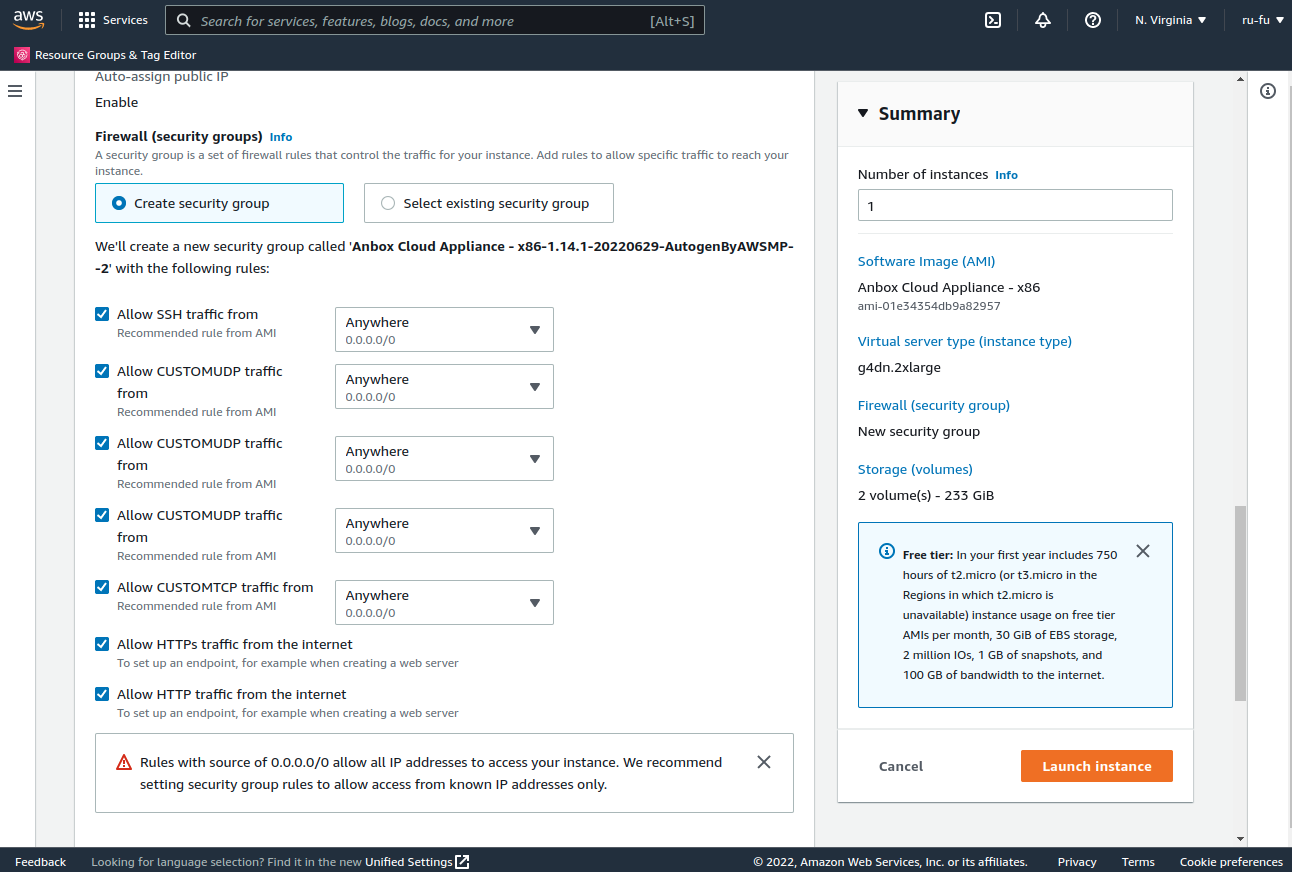Open the Privacy footer link
The image size is (1292, 872).
click(x=1077, y=862)
